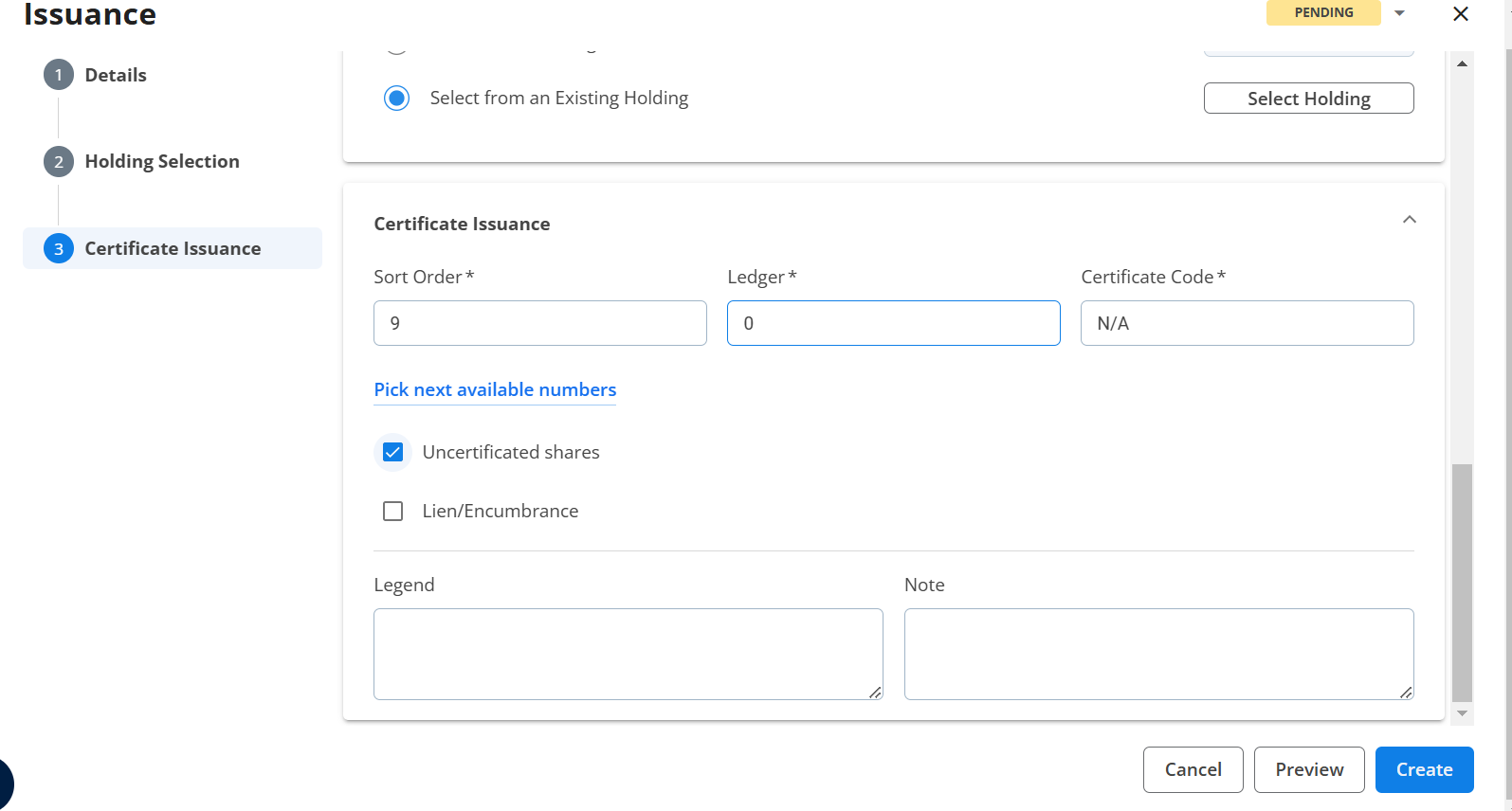The image size is (1512, 811).
Task: Go to the Holding Selection step
Action: coord(162,162)
